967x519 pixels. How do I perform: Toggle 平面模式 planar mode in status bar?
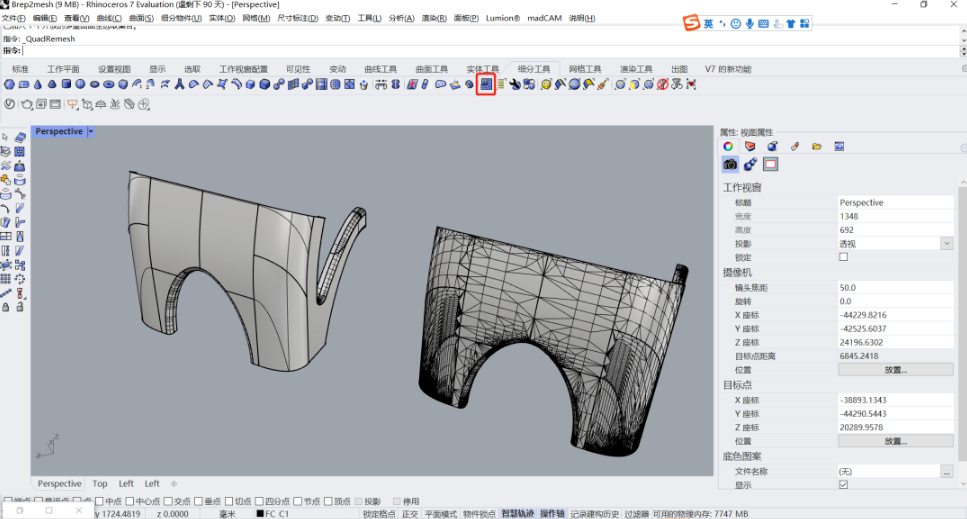pos(440,513)
